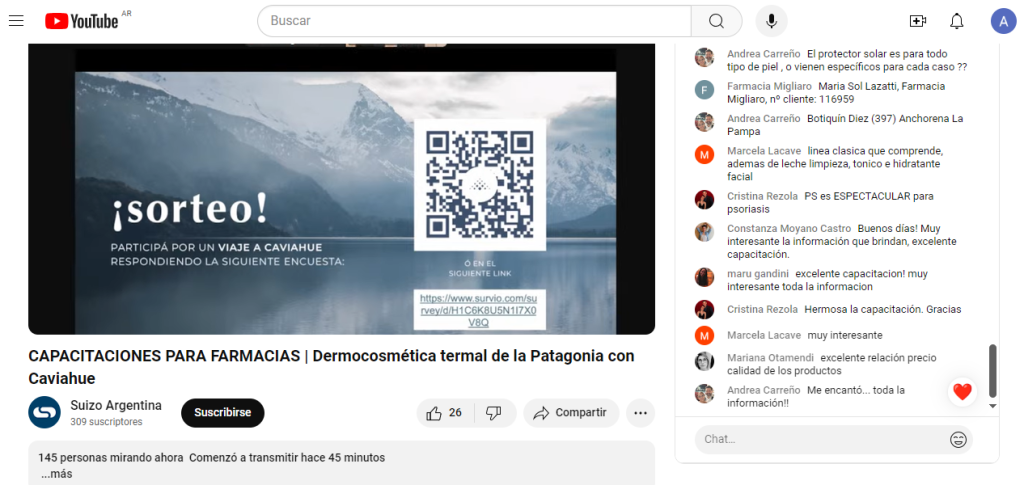Image resolution: width=1024 pixels, height=485 pixels.
Task: Open notifications bell
Action: click(957, 21)
